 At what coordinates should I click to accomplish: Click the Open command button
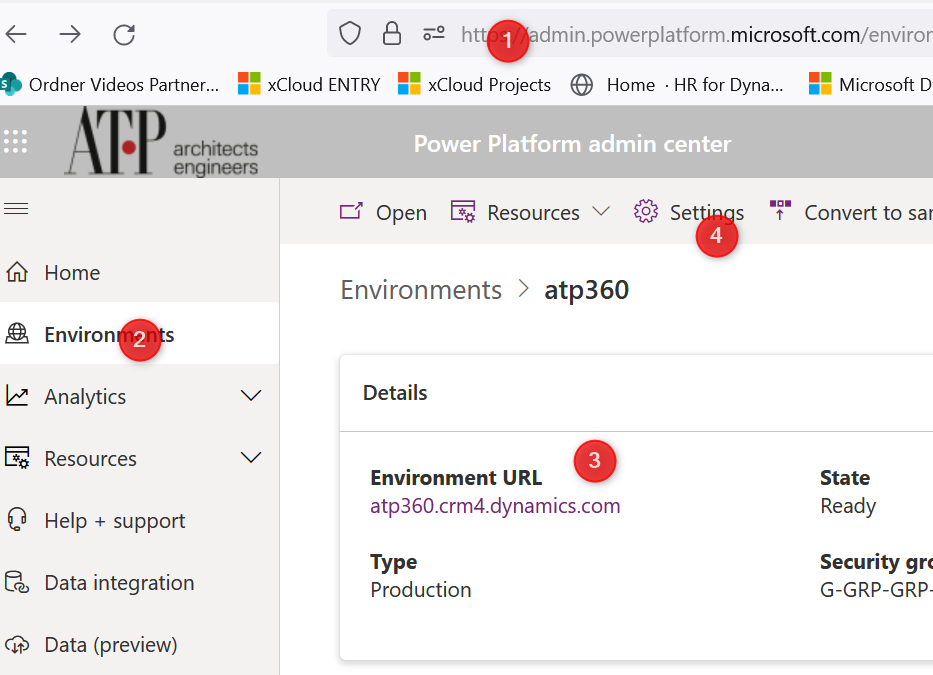point(383,212)
